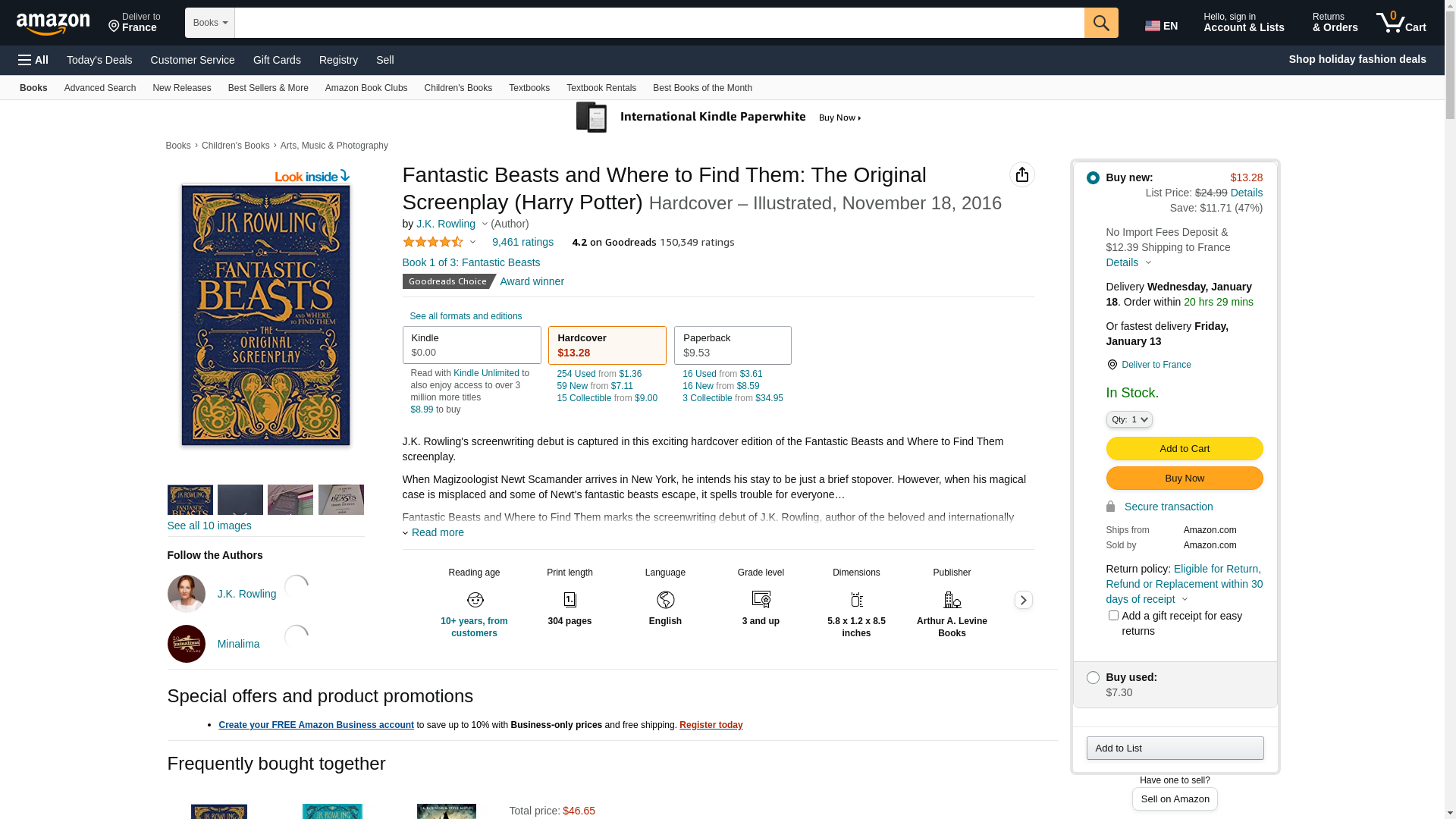
Task: Select the Buy new radio option
Action: [1093, 177]
